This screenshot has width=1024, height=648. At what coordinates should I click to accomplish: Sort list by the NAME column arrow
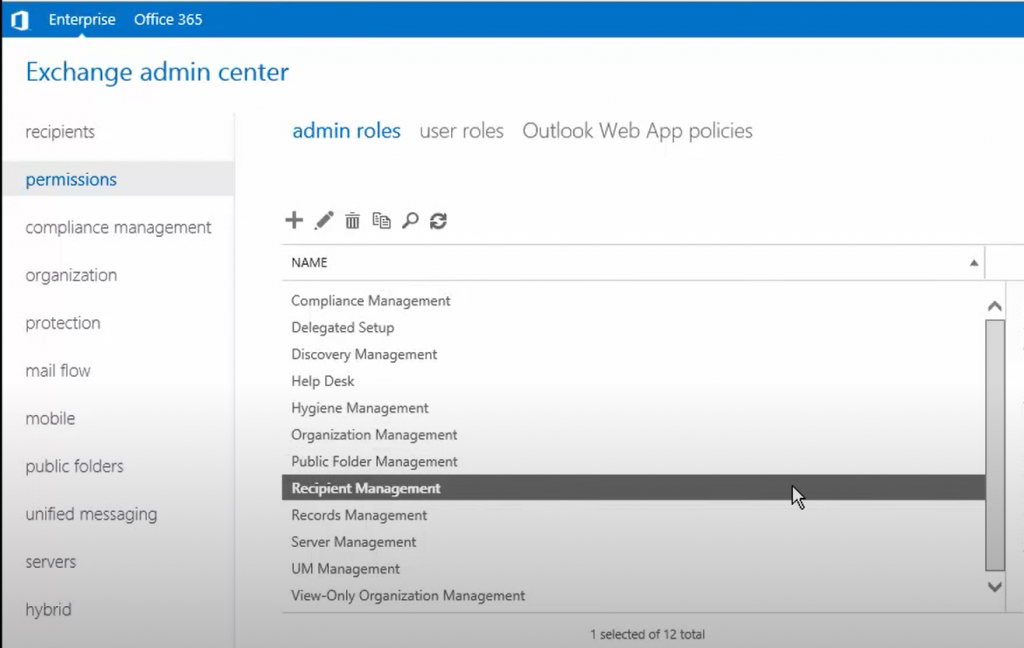coord(974,263)
